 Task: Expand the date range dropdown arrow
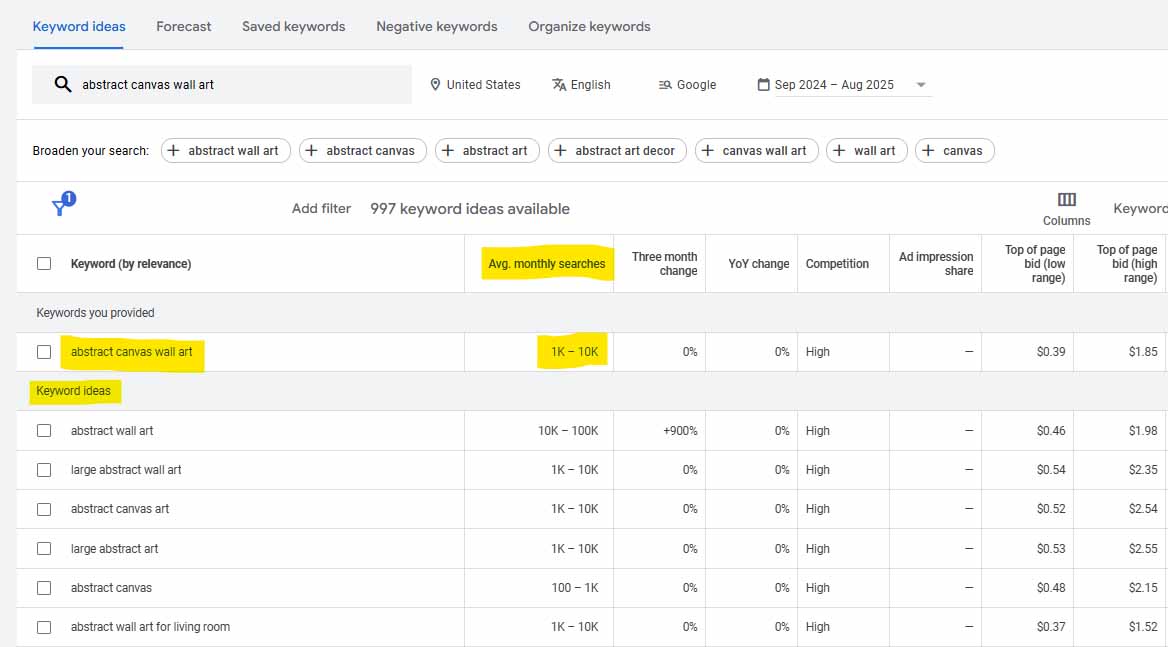[920, 85]
